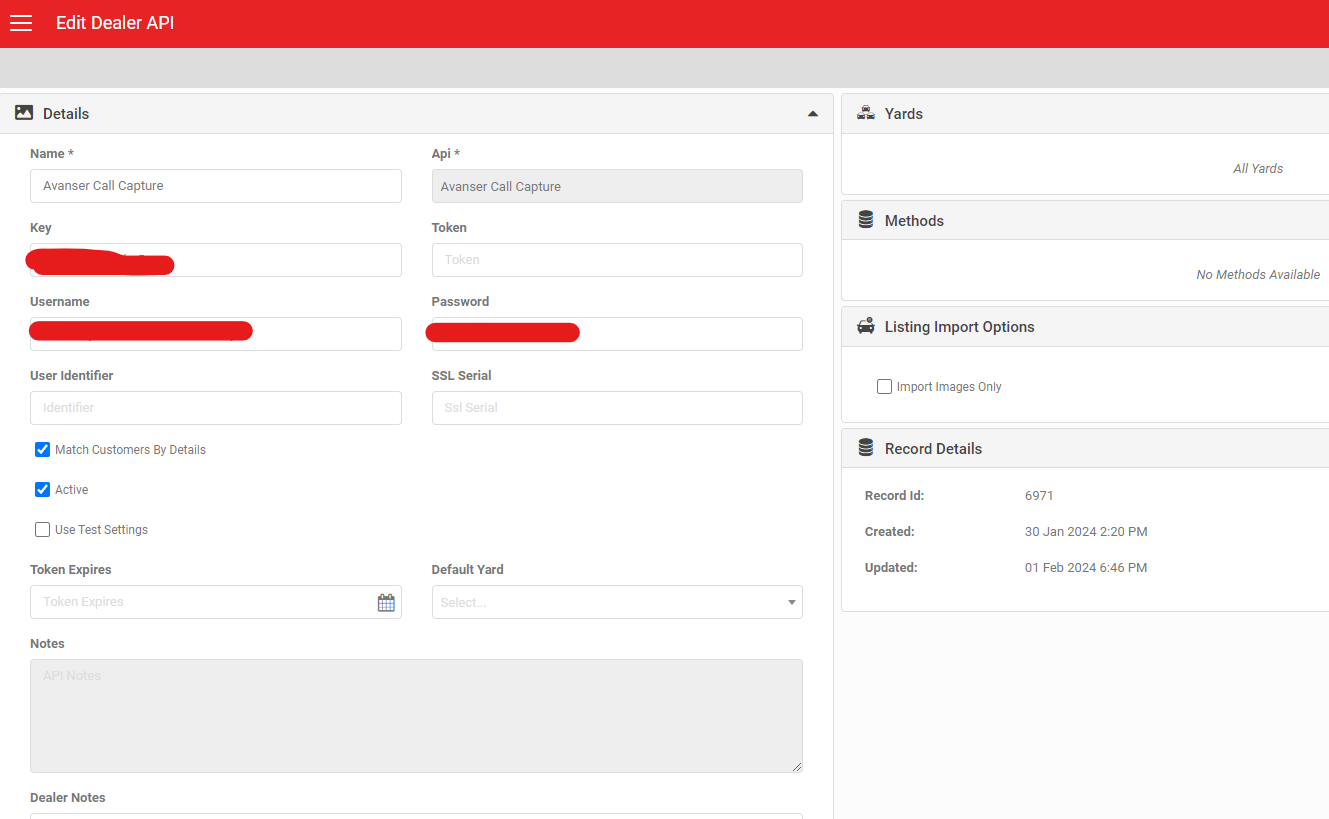This screenshot has width=1329, height=819.
Task: Focus the Key input field
Action: tap(216, 260)
